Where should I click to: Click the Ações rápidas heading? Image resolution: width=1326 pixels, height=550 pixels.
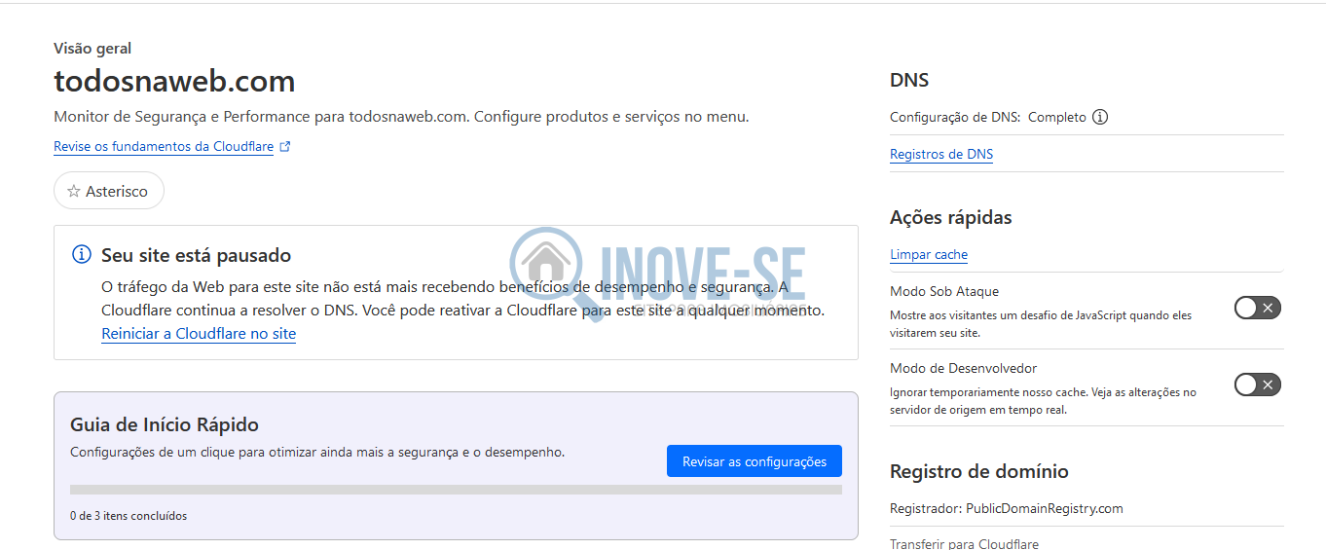pos(951,217)
